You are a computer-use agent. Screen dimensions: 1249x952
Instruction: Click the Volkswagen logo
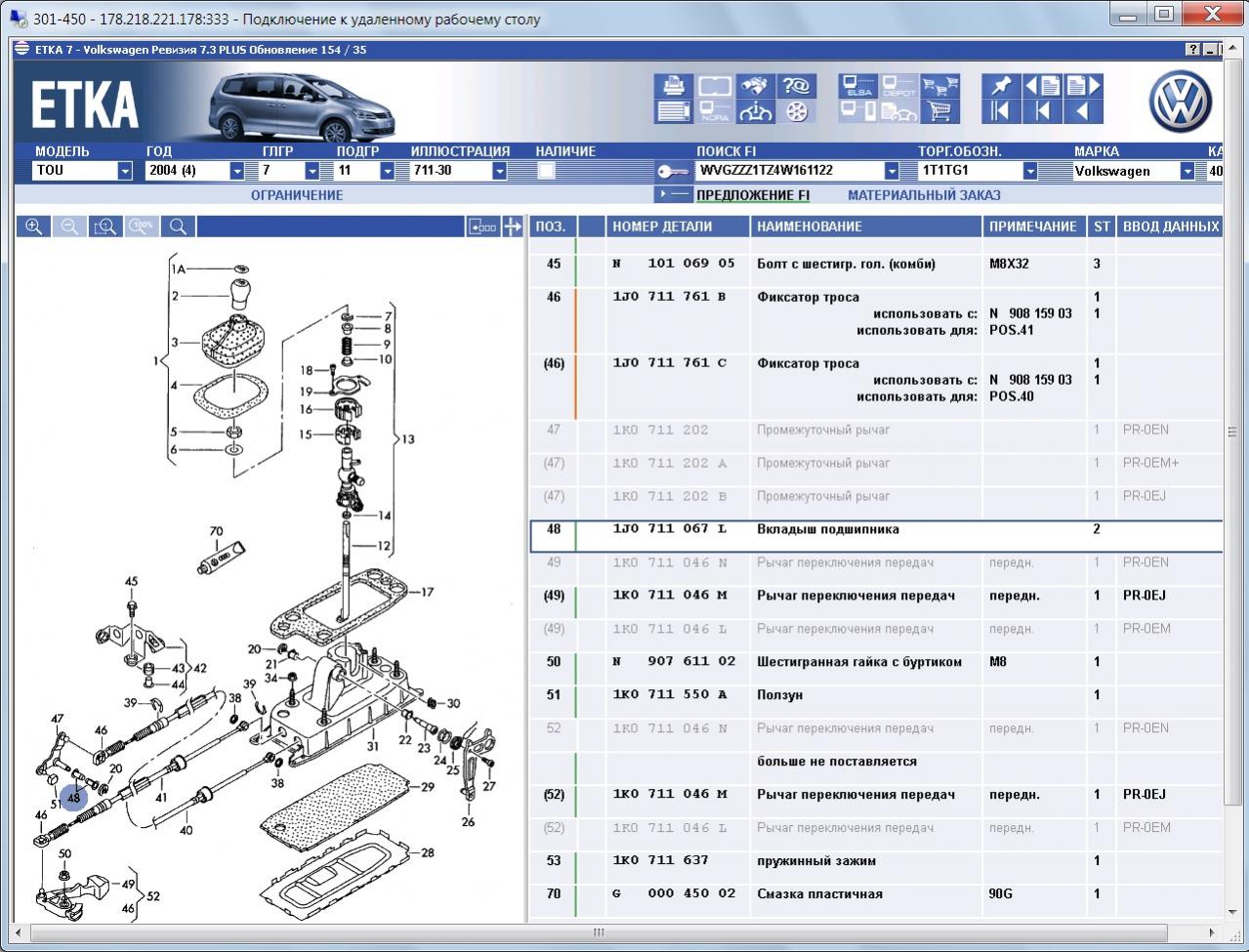pos(1180,102)
